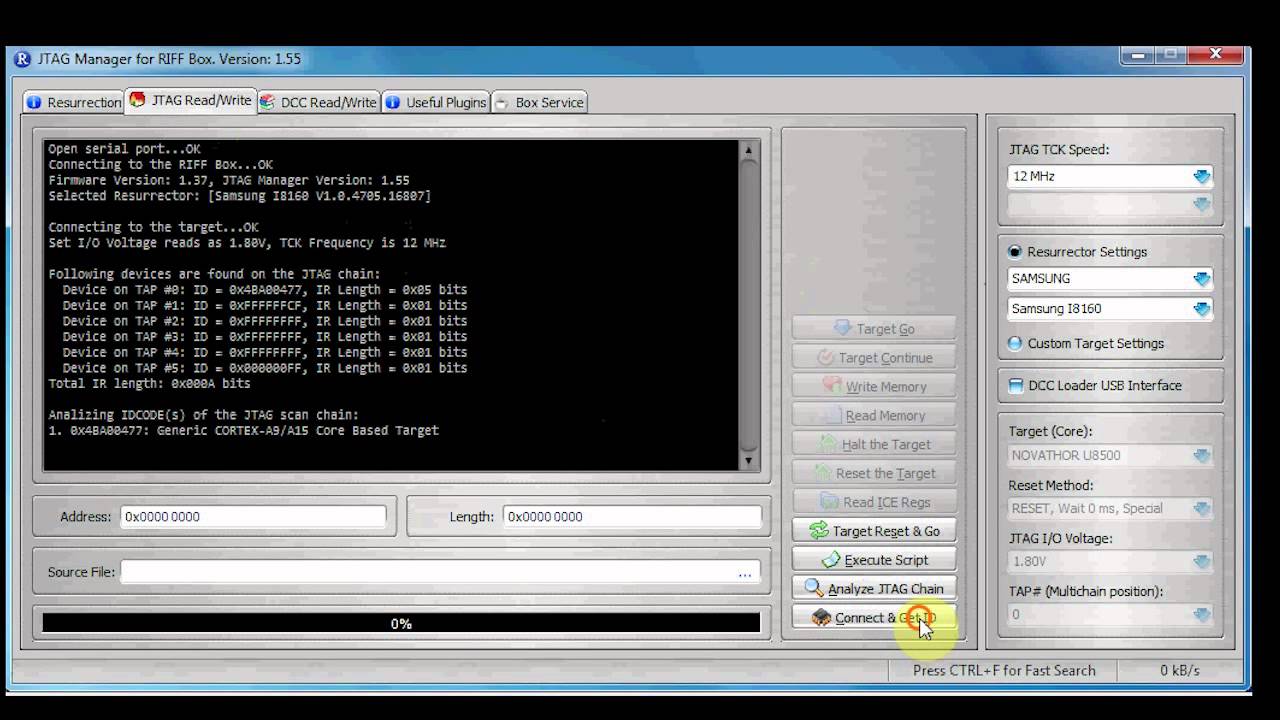Viewport: 1280px width, 720px height.
Task: Click the Target Continue button
Action: click(x=874, y=357)
